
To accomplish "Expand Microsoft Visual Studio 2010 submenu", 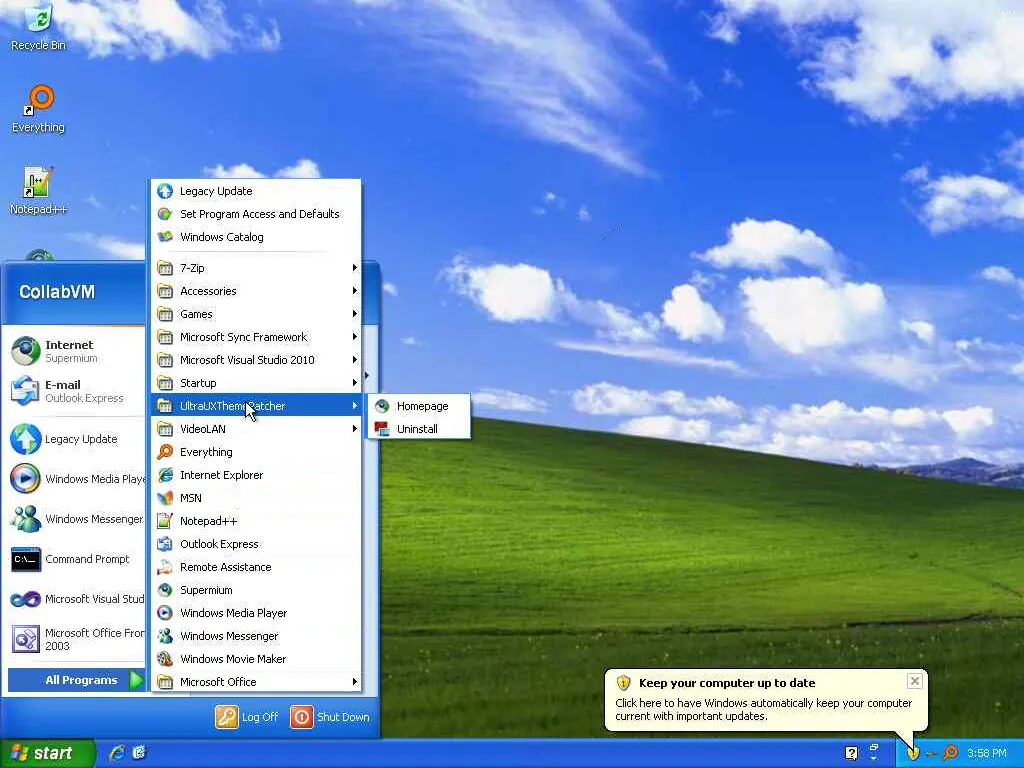I will 256,360.
